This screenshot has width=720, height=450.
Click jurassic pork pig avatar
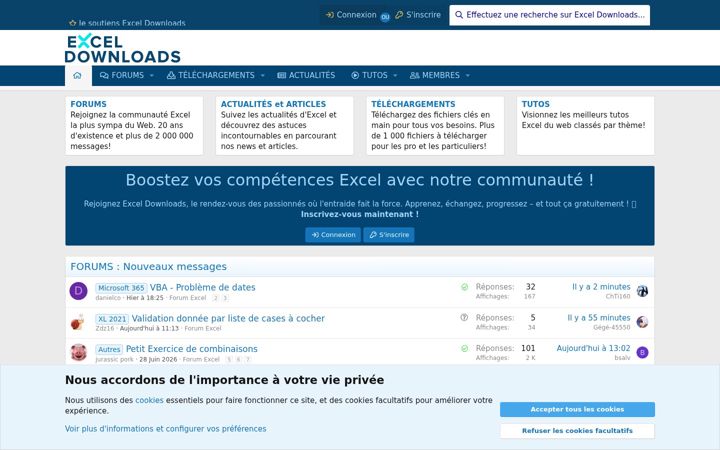tap(79, 352)
